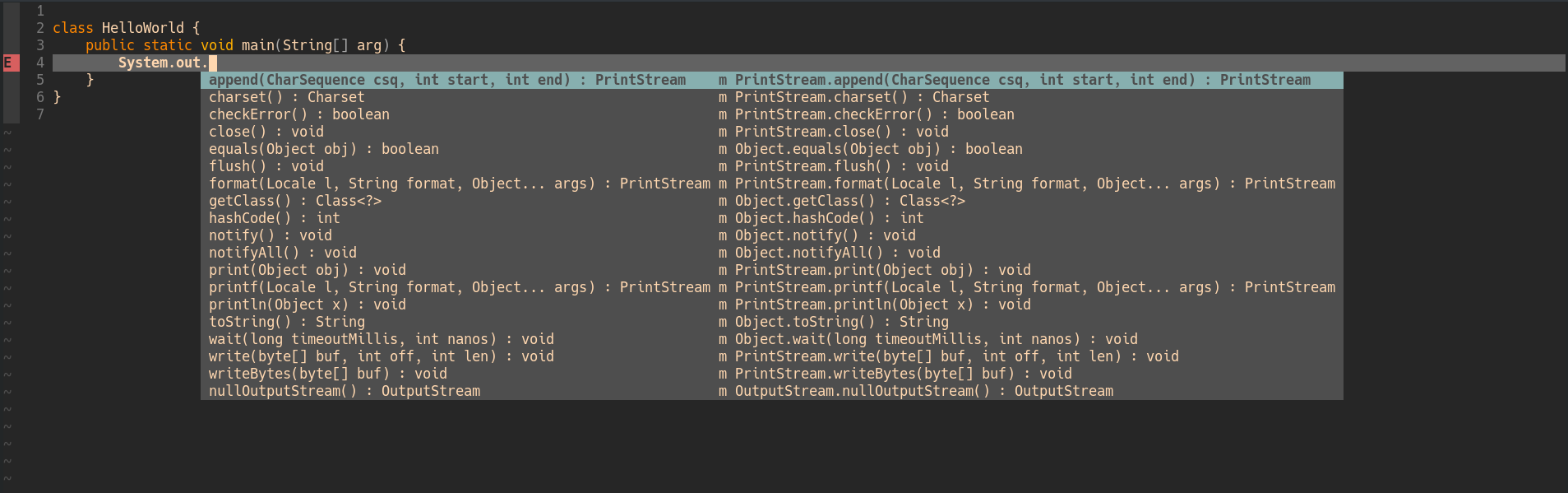Image resolution: width=1568 pixels, height=493 pixels.
Task: Click the m kind icon beside hashCode entry
Action: 722,217
